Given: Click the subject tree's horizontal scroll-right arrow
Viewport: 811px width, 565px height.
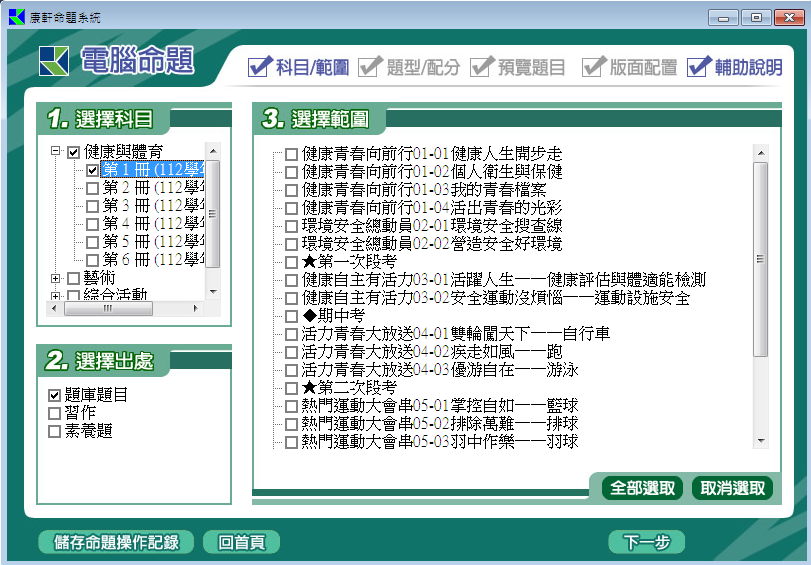Looking at the screenshot, I should click(198, 307).
